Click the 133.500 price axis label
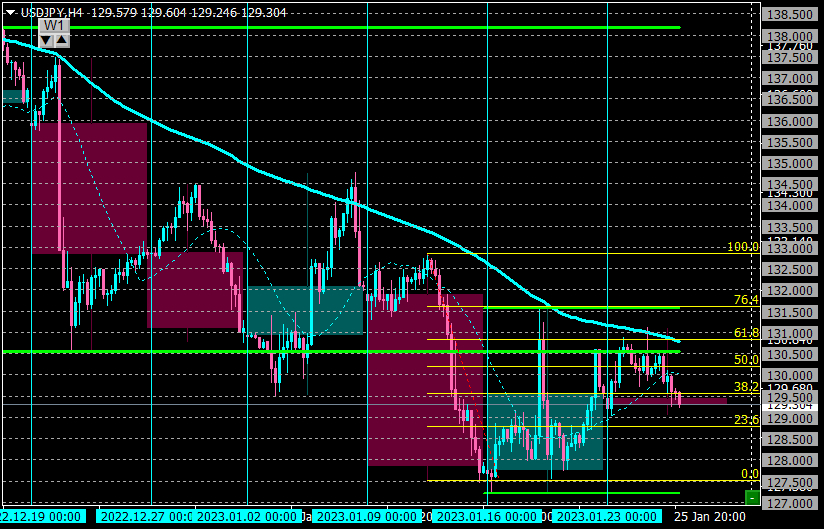 790,227
